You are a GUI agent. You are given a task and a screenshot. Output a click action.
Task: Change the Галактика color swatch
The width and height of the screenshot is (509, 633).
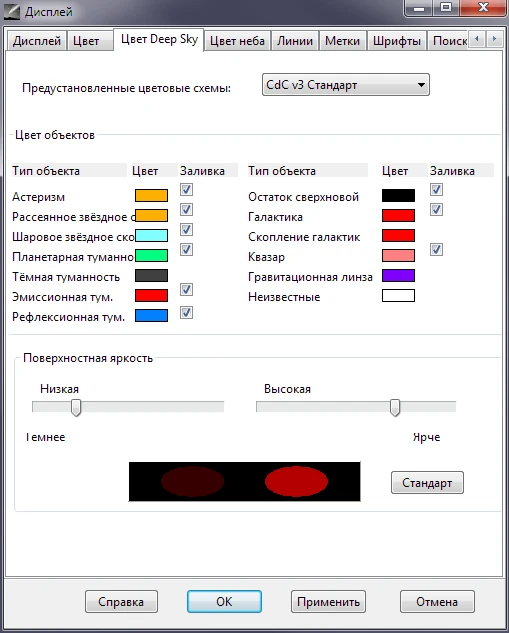[x=398, y=216]
